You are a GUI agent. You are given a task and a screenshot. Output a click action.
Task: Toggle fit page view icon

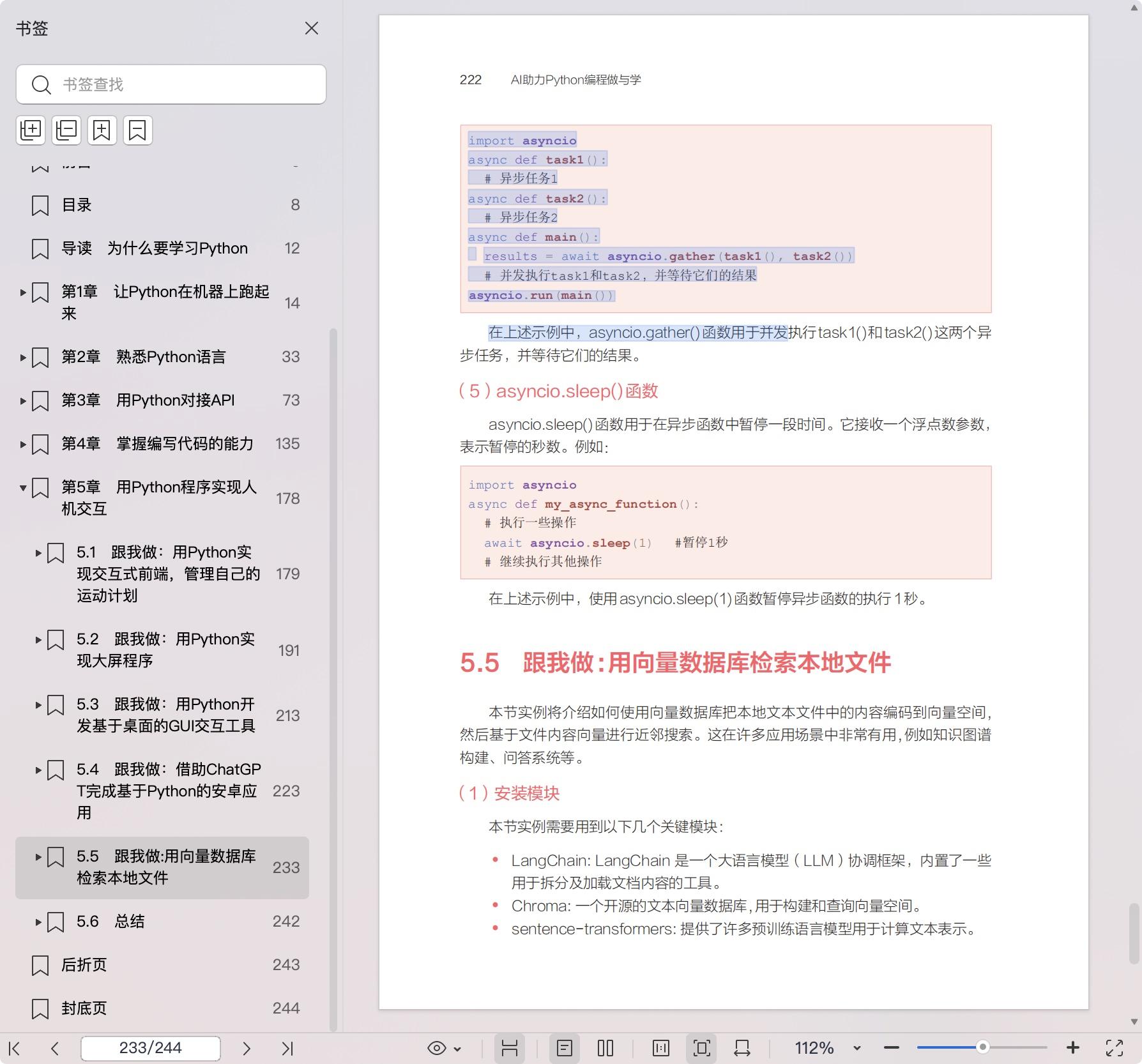click(x=701, y=1048)
